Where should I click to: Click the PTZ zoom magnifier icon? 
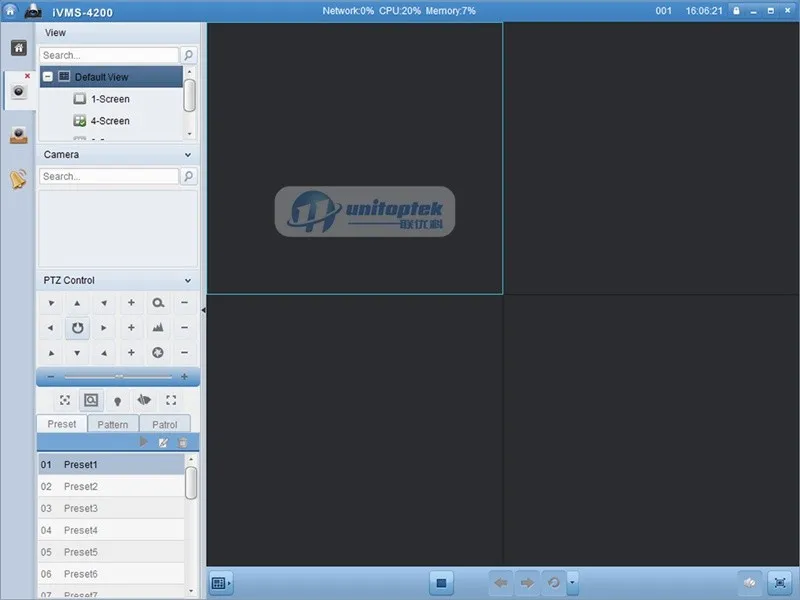click(x=158, y=303)
